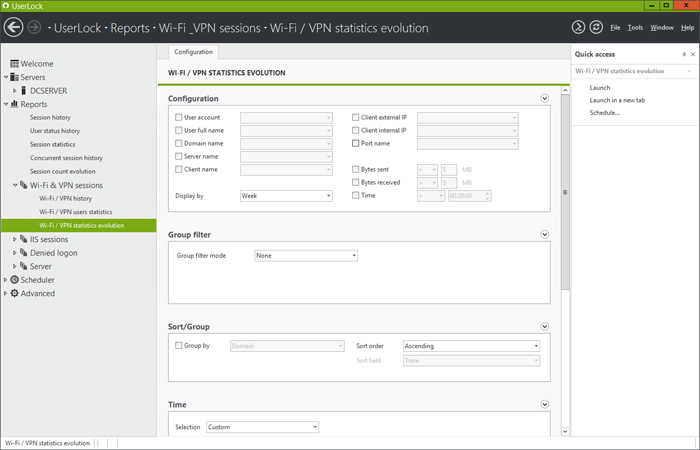
Task: Enable the User account checkbox
Action: [x=179, y=117]
